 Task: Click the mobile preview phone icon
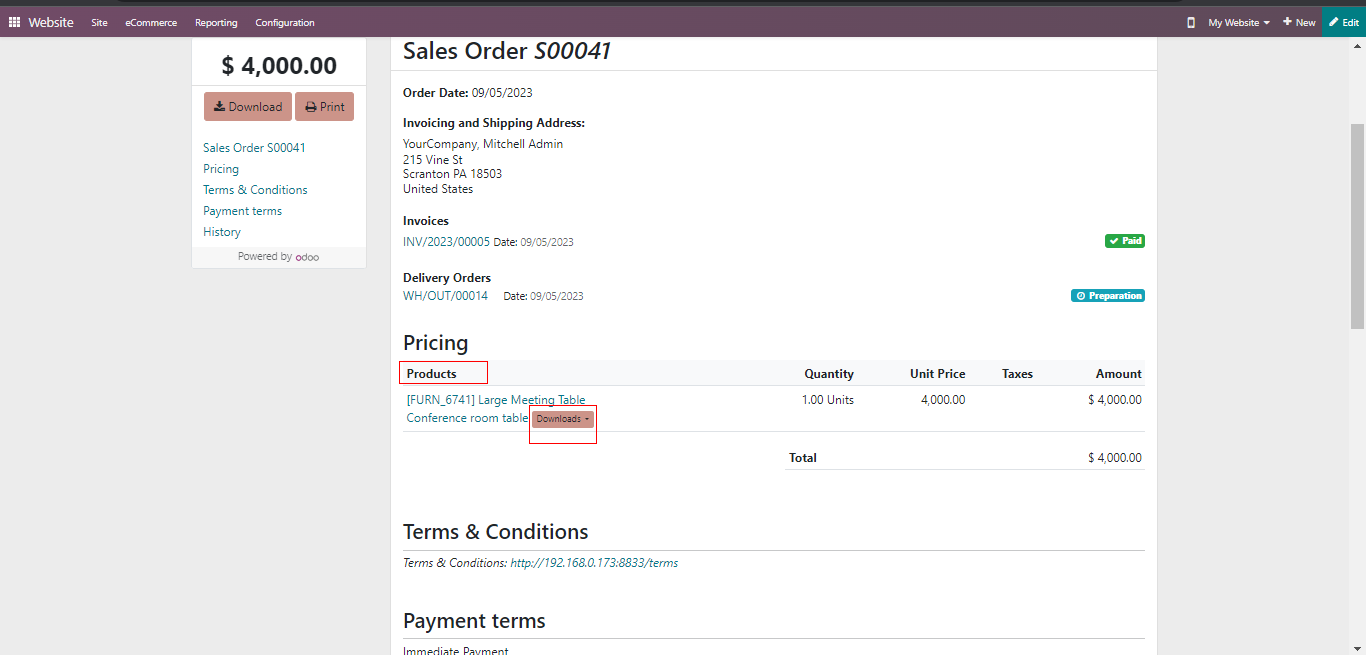click(1190, 22)
